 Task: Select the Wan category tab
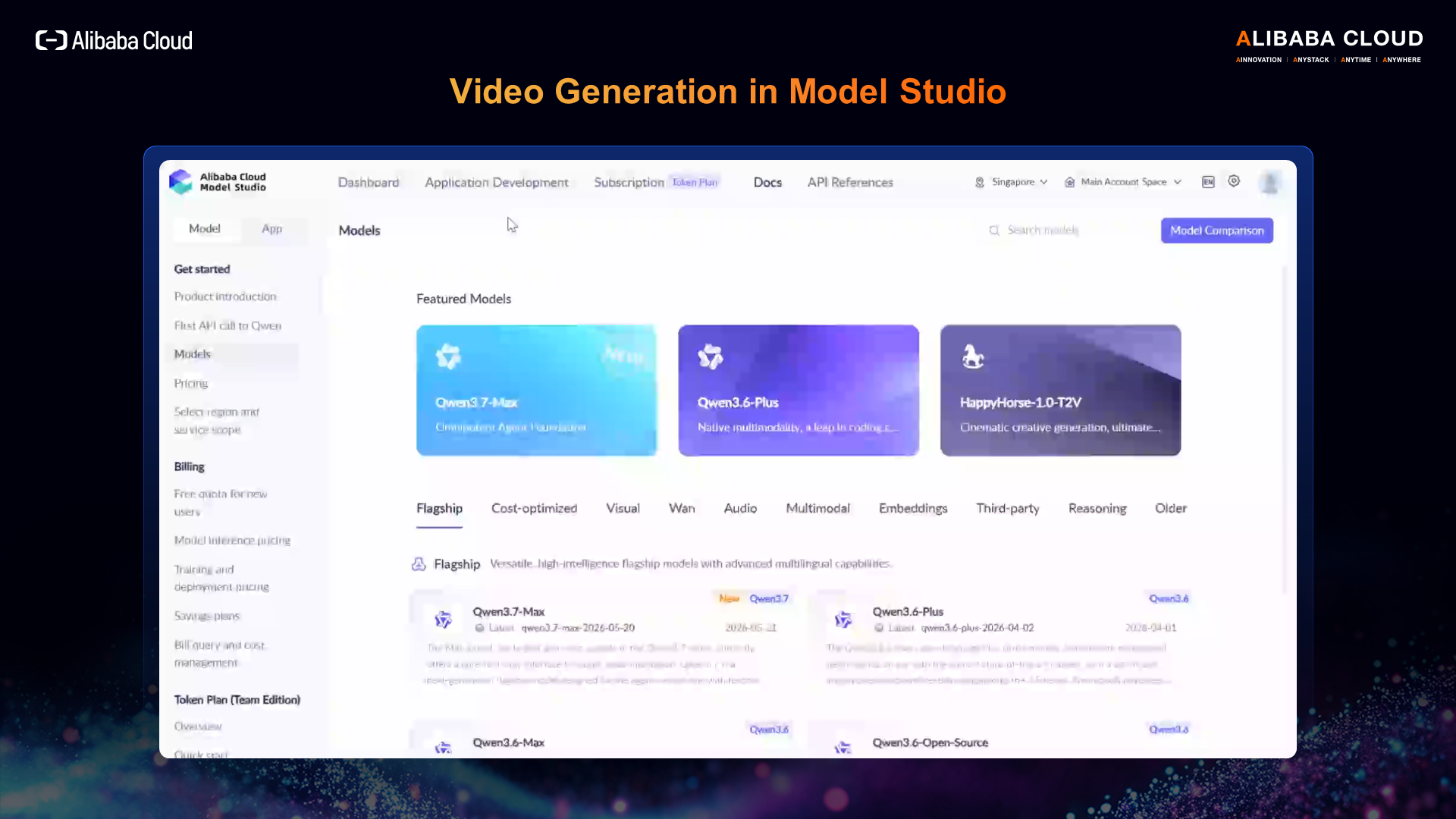point(682,509)
